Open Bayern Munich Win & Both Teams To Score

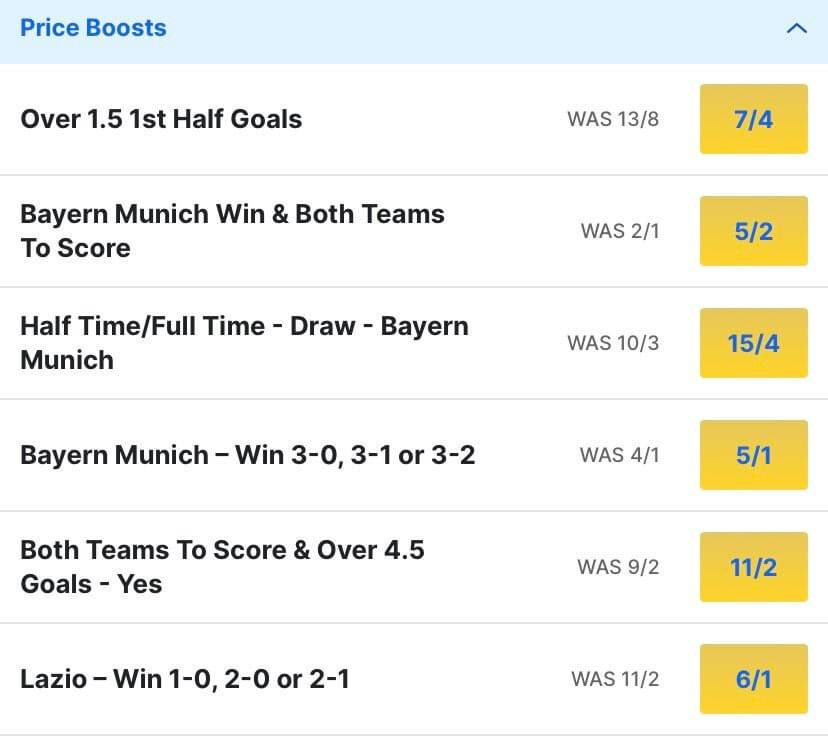tap(232, 231)
